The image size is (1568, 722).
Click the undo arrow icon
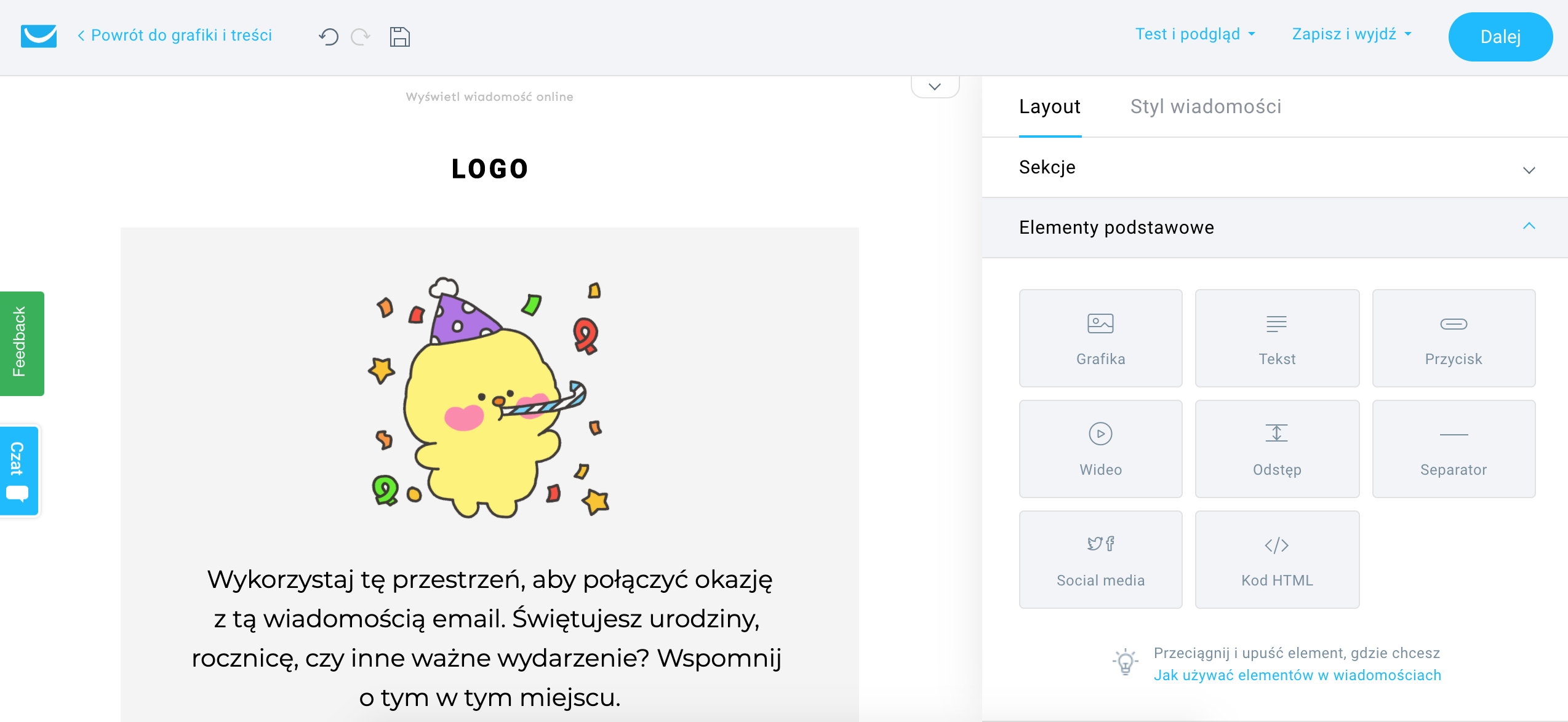(x=329, y=37)
